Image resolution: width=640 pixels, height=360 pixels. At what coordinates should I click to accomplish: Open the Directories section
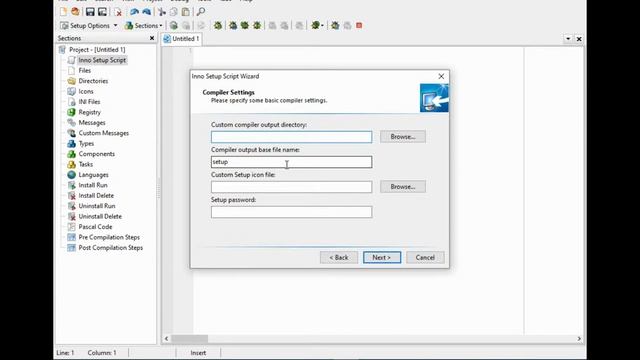pos(93,81)
